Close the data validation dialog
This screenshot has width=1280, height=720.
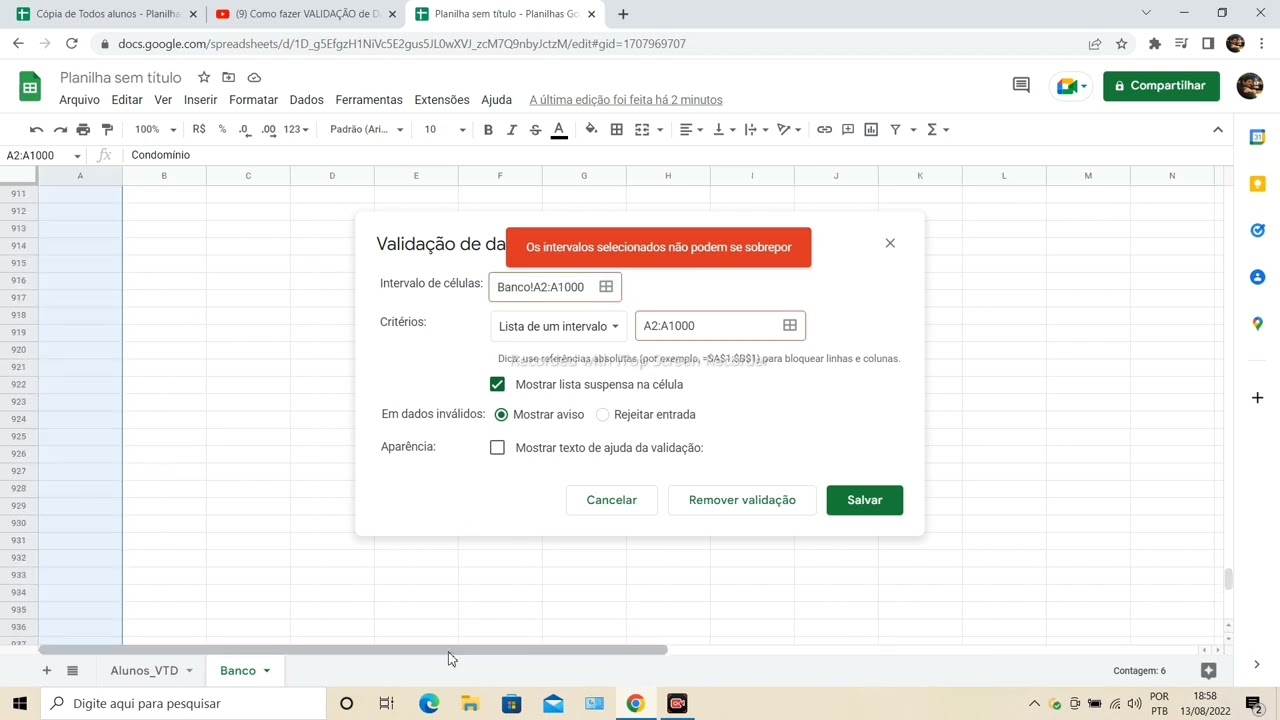click(890, 243)
